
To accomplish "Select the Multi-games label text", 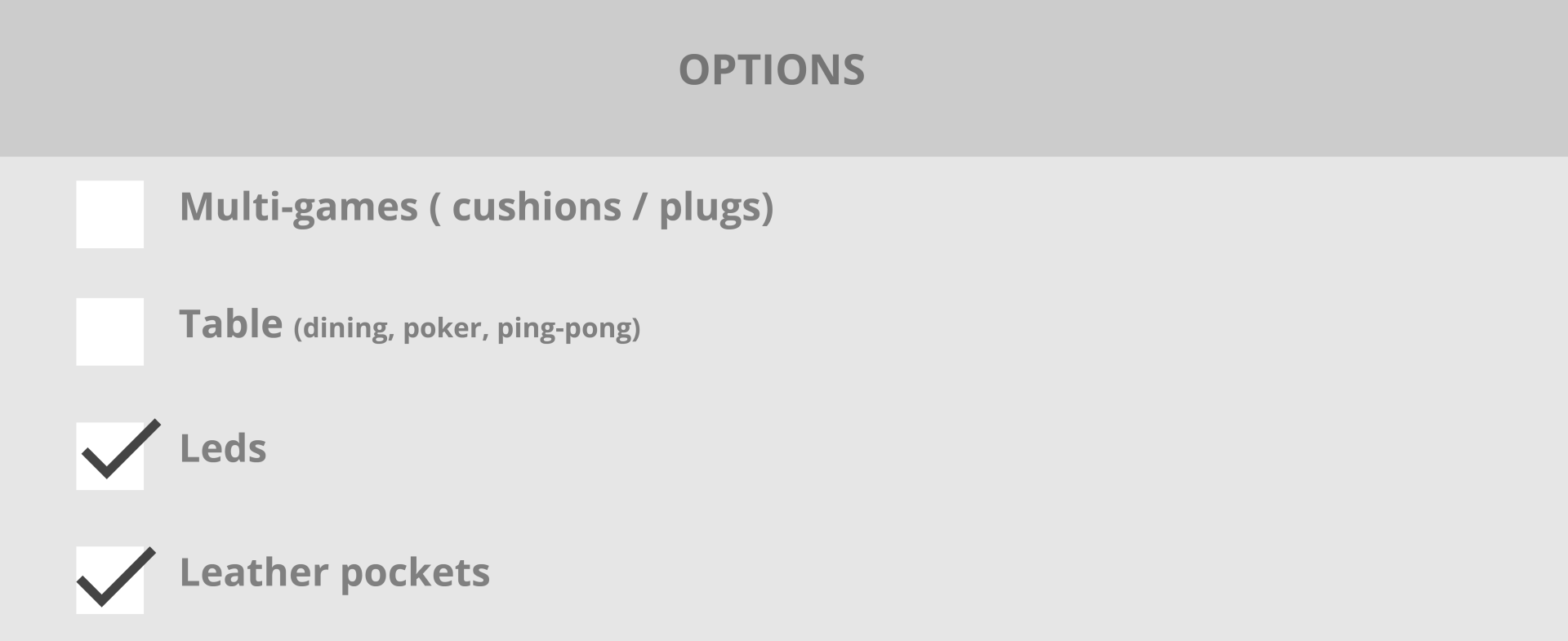I will pyautogui.click(x=299, y=207).
